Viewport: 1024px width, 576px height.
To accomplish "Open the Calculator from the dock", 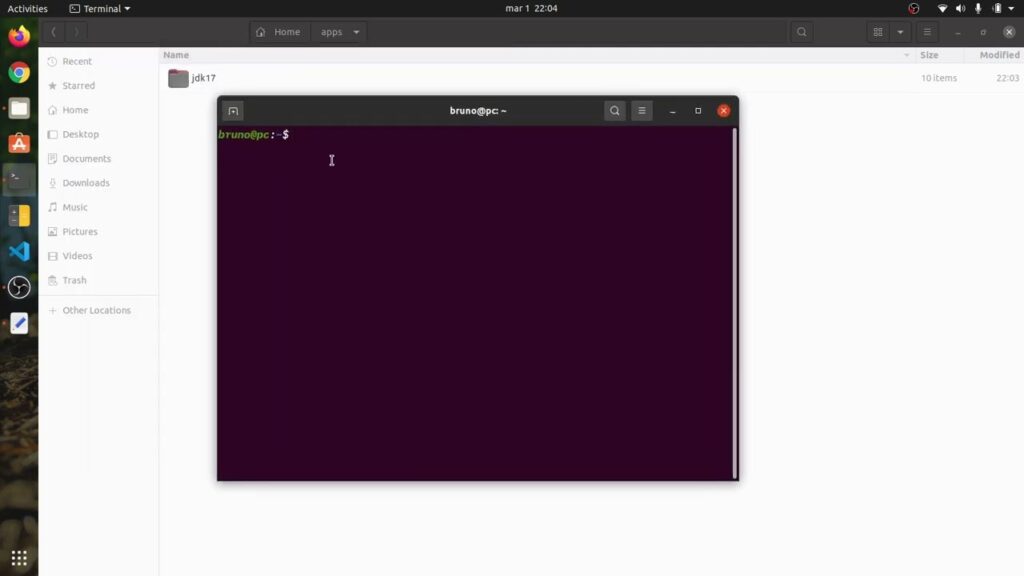I will (x=19, y=216).
